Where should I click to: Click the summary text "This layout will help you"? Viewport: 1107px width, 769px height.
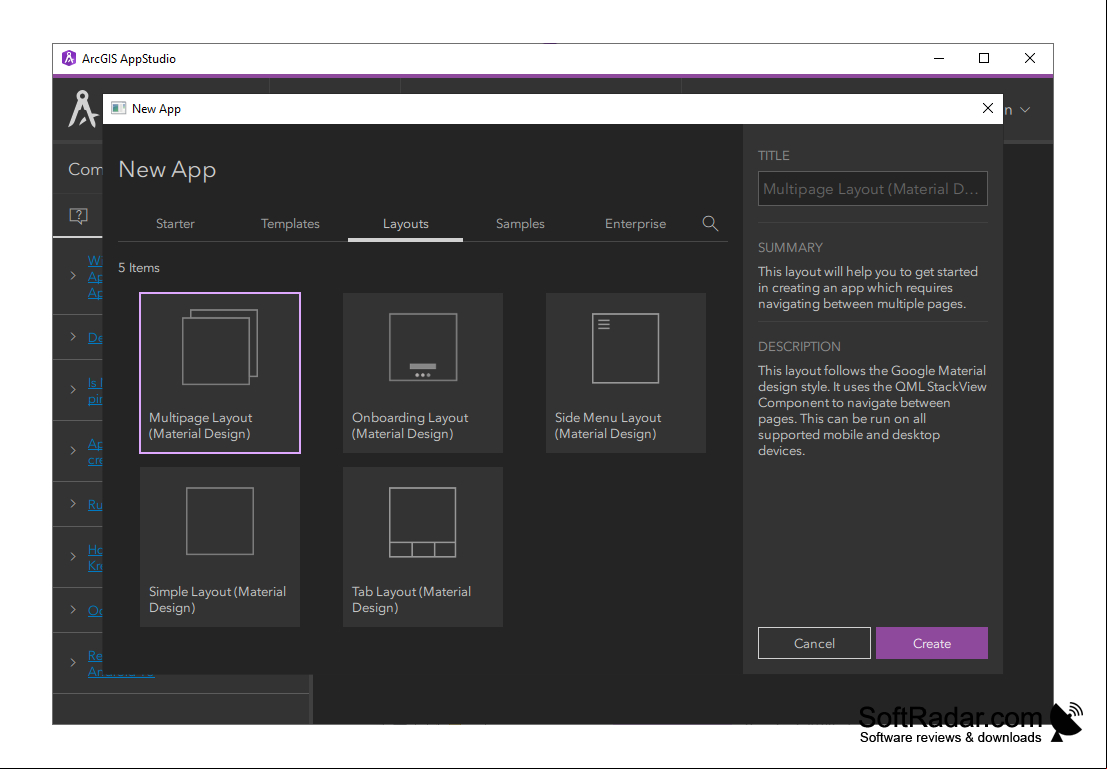click(868, 288)
